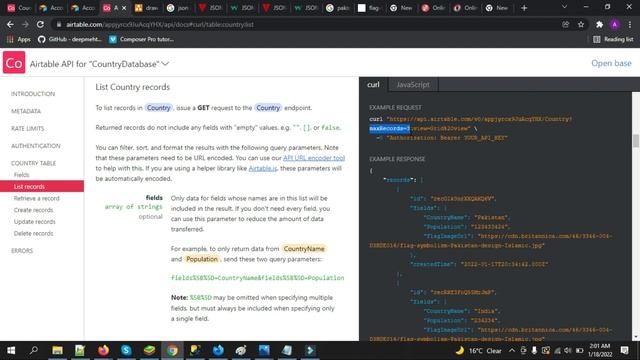Open the Airtable.js library link
Viewport: 640px width, 360px height.
263,168
